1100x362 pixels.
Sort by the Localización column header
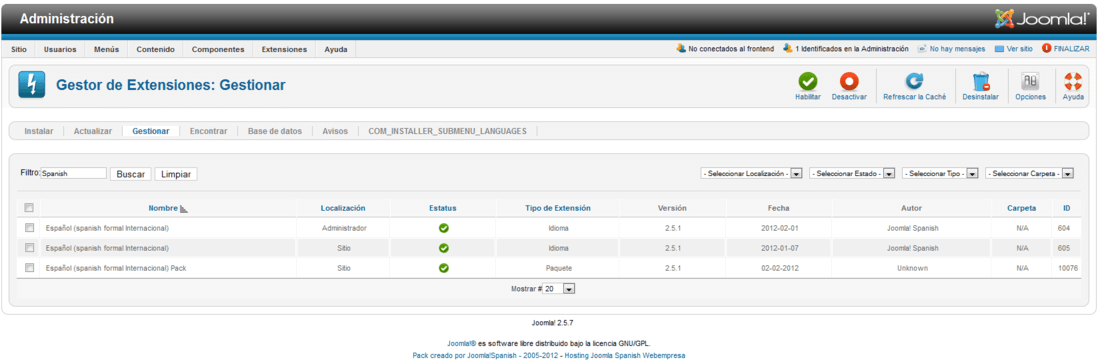click(x=343, y=208)
